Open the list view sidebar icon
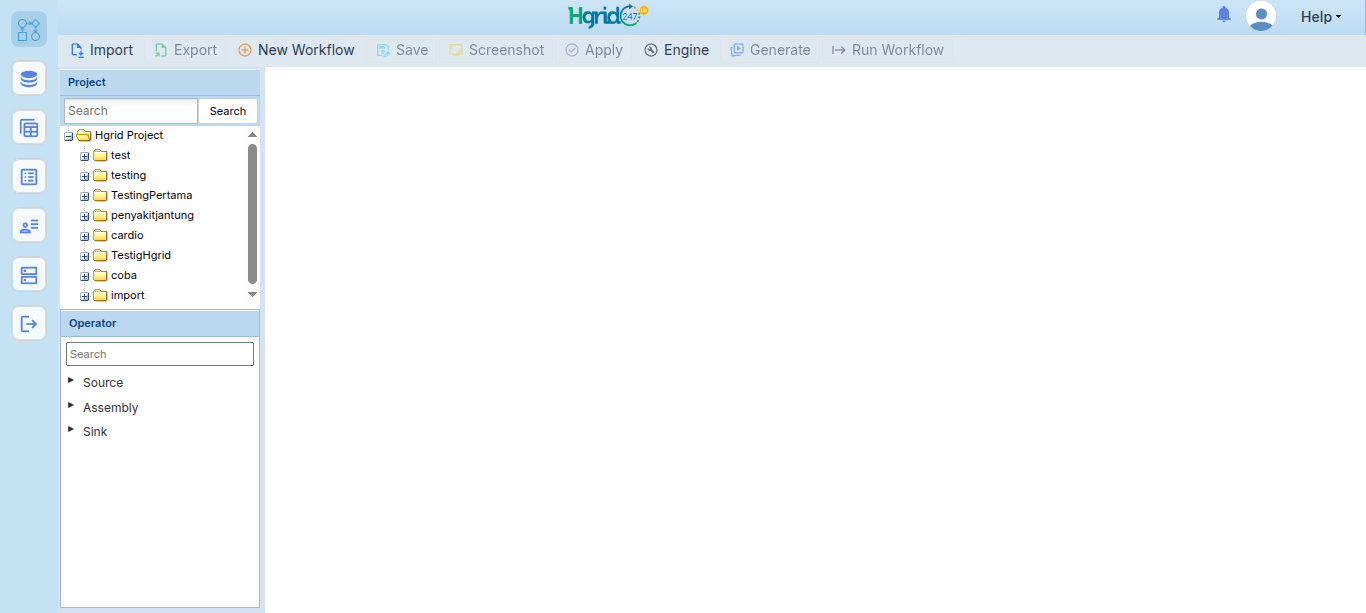Image resolution: width=1366 pixels, height=613 pixels. (x=29, y=176)
